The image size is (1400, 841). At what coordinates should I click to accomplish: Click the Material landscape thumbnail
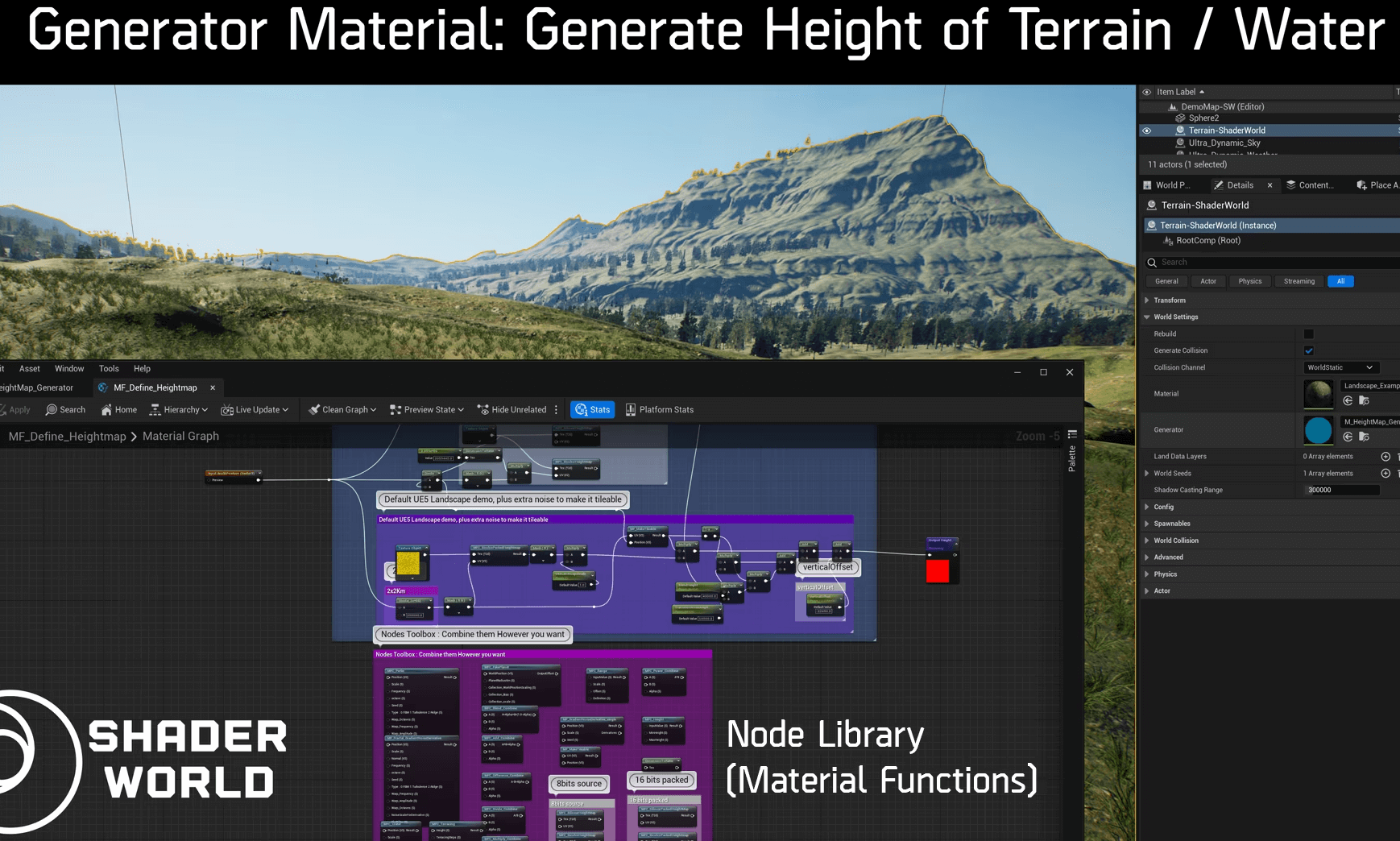click(x=1319, y=394)
